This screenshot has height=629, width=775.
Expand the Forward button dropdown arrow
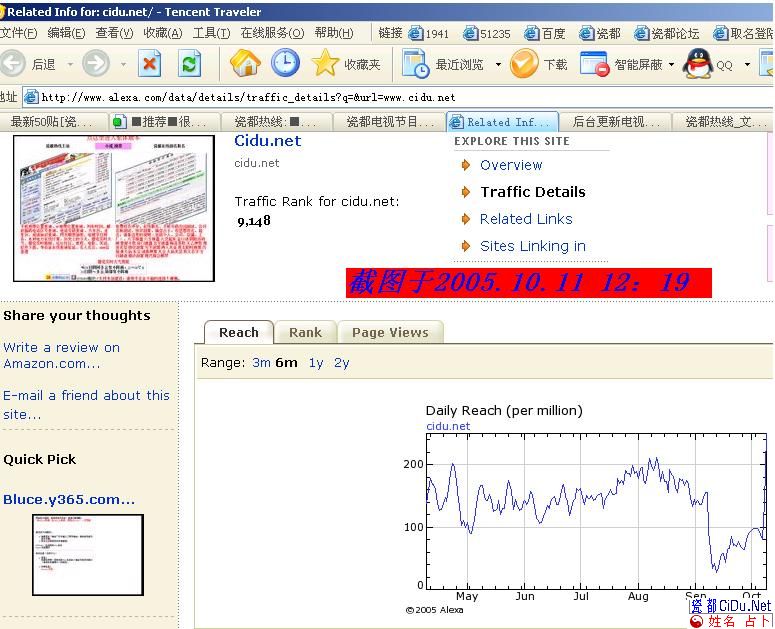tap(123, 65)
